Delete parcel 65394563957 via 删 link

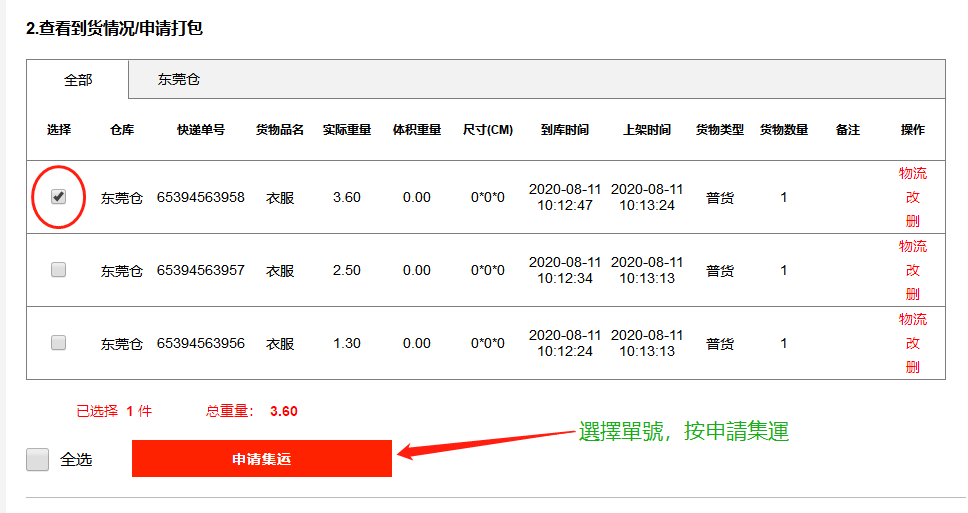click(x=912, y=294)
